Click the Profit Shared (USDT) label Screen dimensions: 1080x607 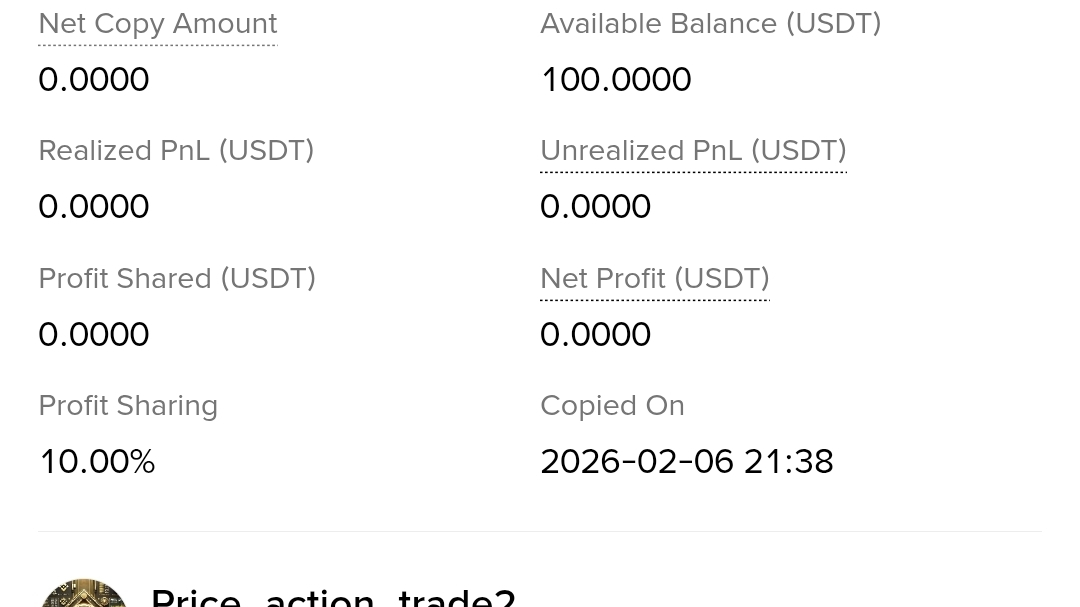177,278
